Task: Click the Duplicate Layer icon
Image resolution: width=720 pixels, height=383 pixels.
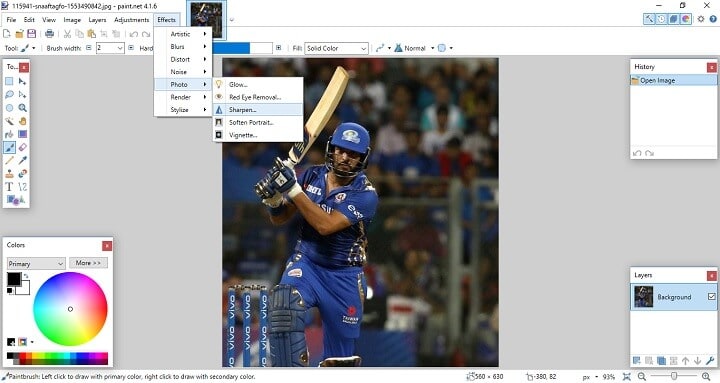Action: 661,360
